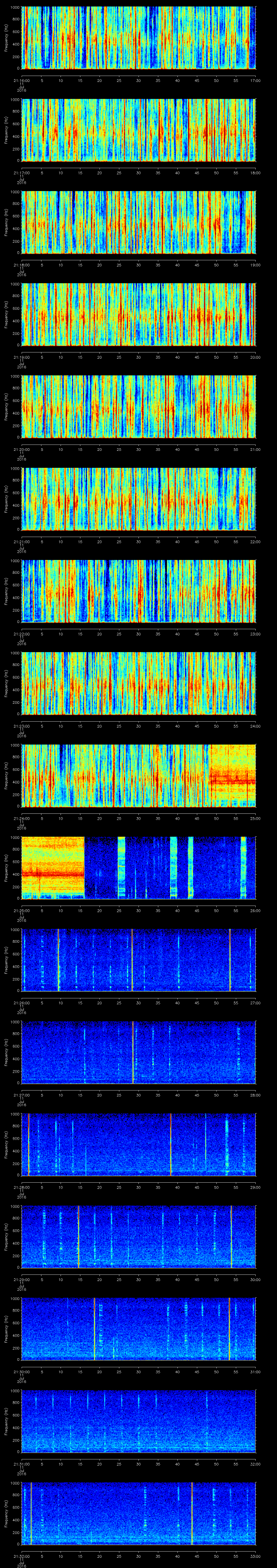The image size is (277, 1568).
Task: Click the 21:29:00 start time label
Action: point(21,1279)
